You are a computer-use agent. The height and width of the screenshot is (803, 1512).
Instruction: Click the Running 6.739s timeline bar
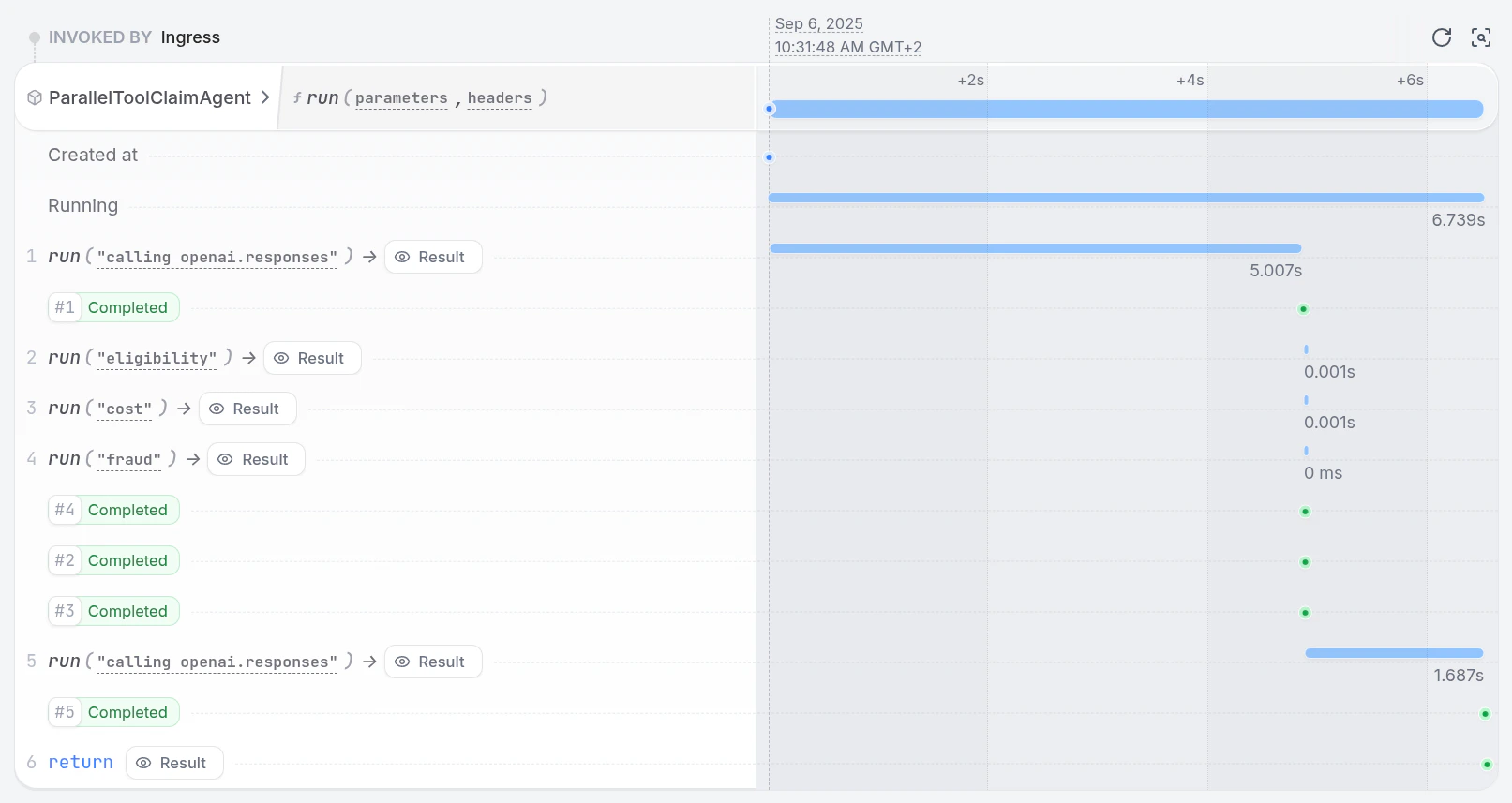click(1126, 198)
